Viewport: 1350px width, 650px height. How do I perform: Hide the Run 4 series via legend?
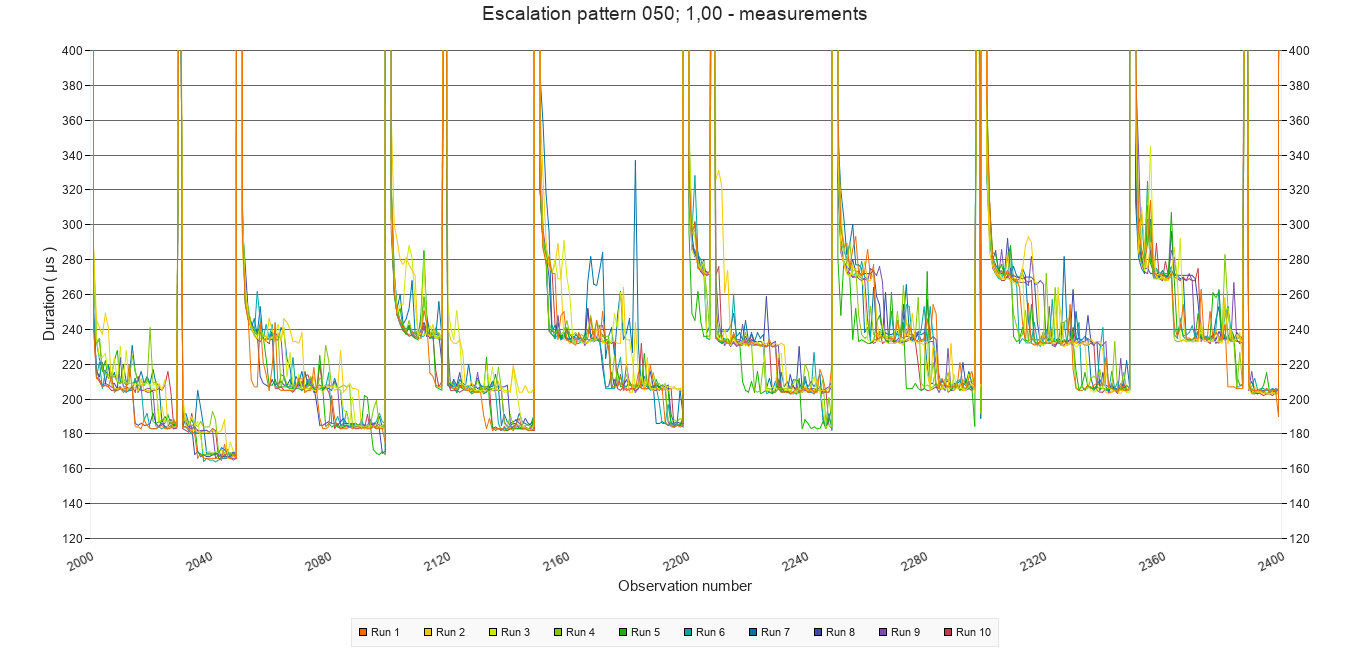[x=579, y=632]
